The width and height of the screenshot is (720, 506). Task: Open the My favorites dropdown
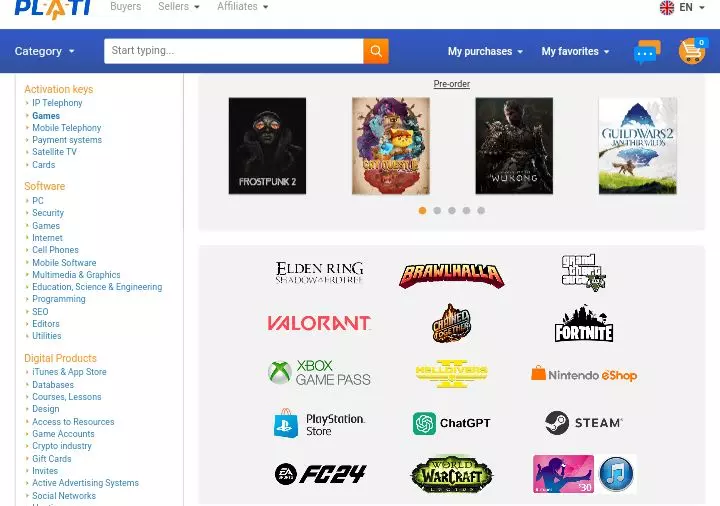point(575,51)
